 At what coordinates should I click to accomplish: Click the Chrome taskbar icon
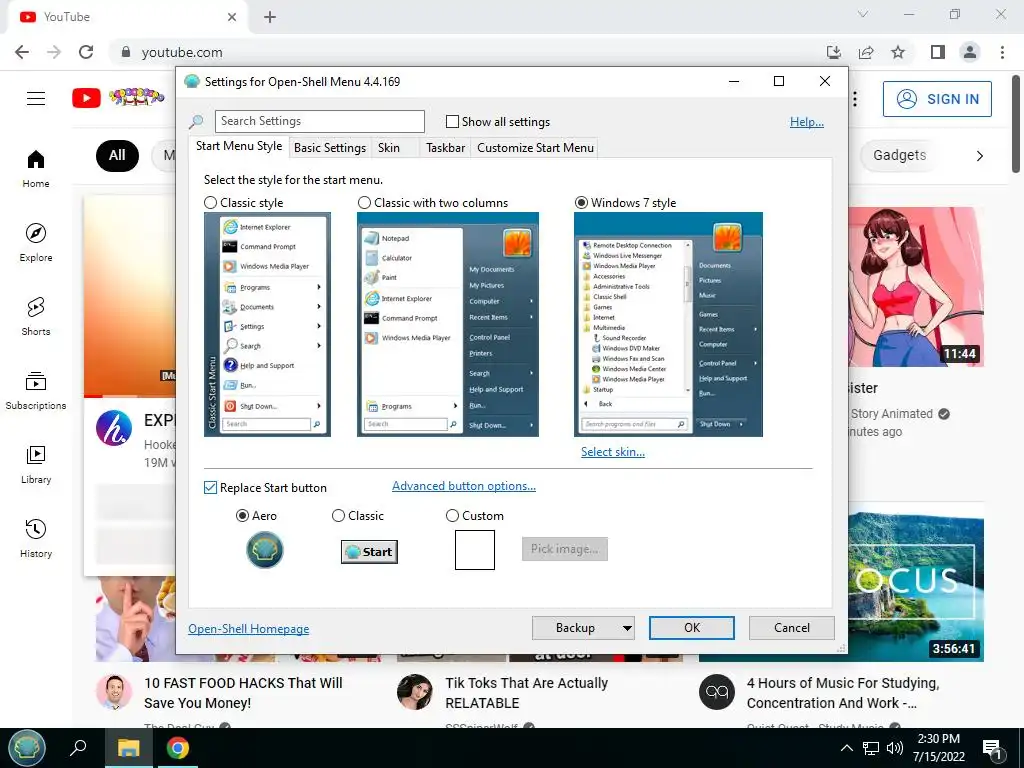[x=177, y=748]
